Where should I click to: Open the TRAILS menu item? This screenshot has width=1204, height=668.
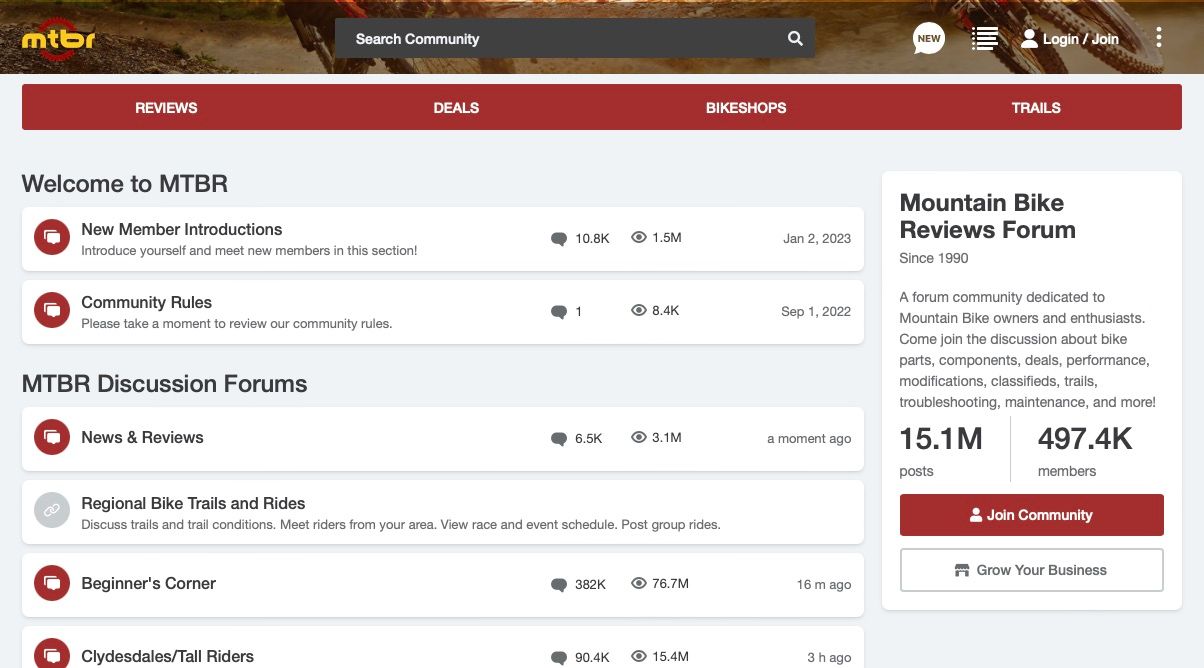coord(1036,107)
